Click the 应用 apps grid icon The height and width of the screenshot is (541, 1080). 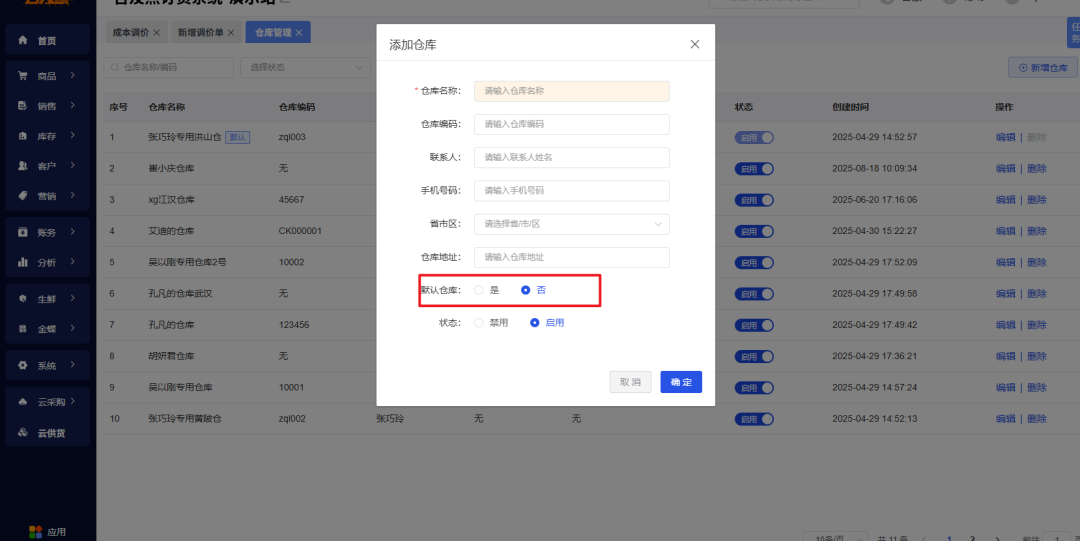pyautogui.click(x=36, y=532)
